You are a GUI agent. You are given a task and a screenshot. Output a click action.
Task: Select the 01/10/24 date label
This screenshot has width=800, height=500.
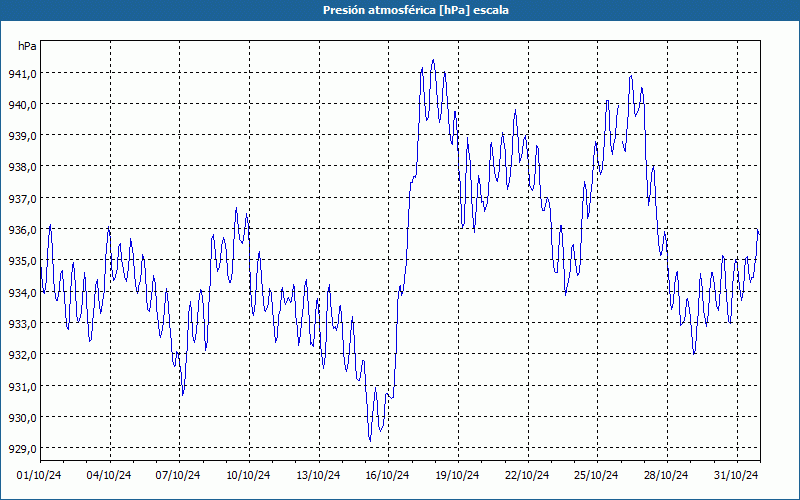point(39,476)
